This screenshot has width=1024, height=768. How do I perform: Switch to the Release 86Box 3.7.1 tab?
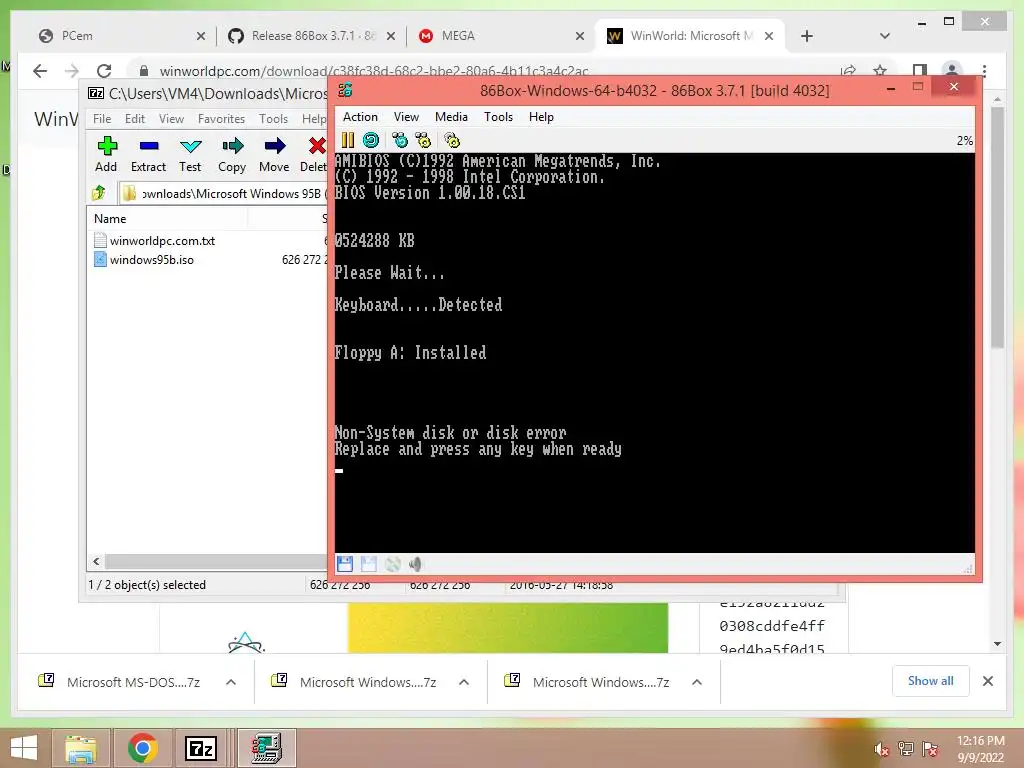312,36
